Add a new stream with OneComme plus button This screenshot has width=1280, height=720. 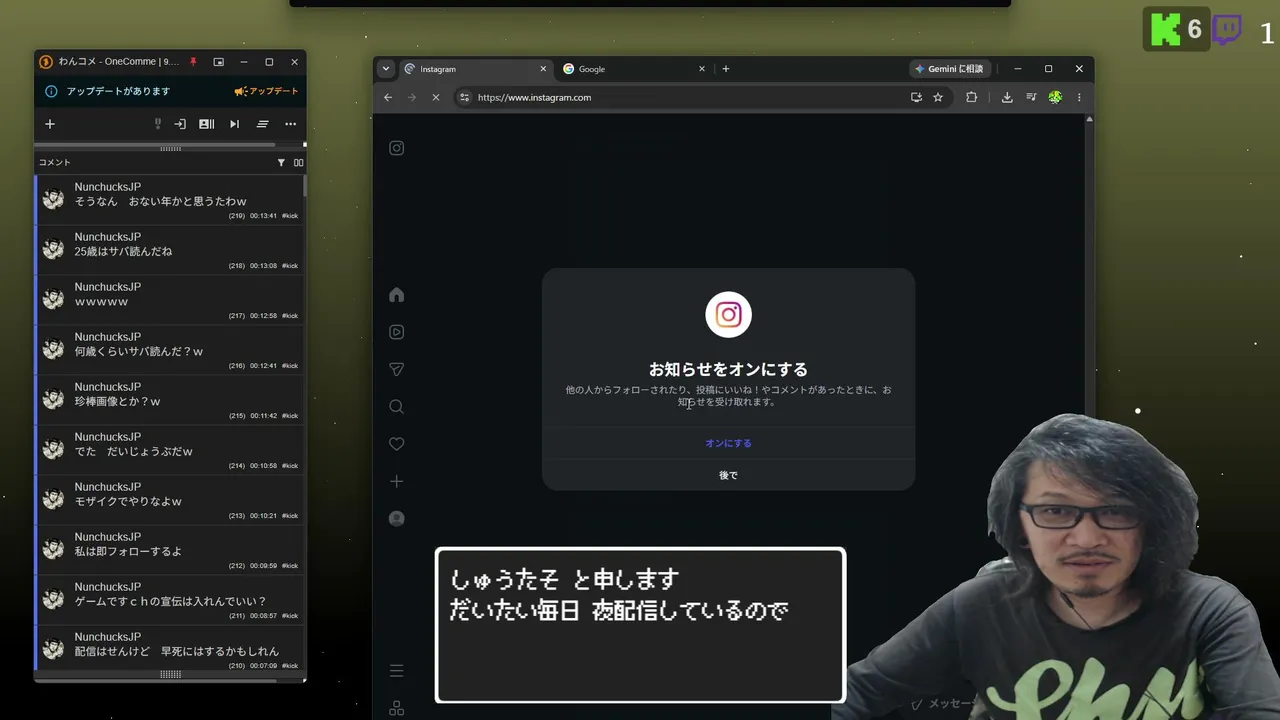[x=50, y=124]
